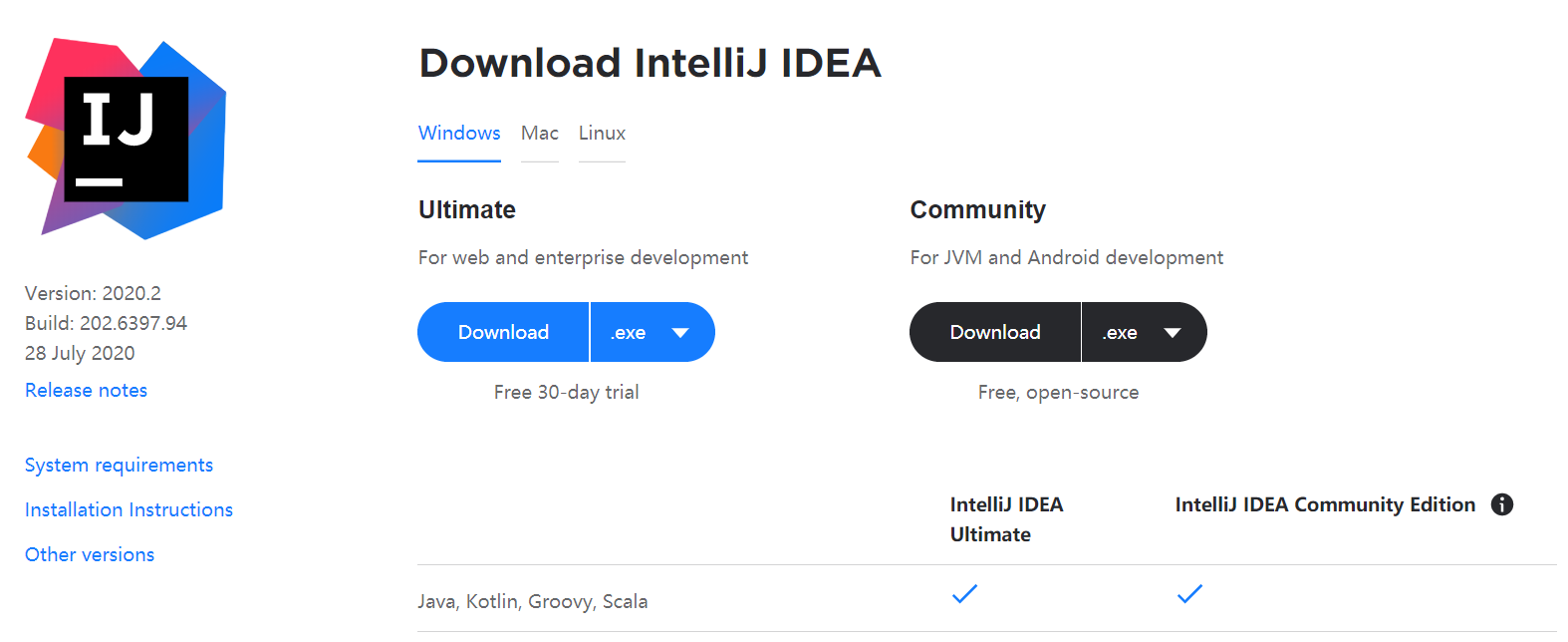Click 'For JVM and Android development' text

click(1066, 257)
